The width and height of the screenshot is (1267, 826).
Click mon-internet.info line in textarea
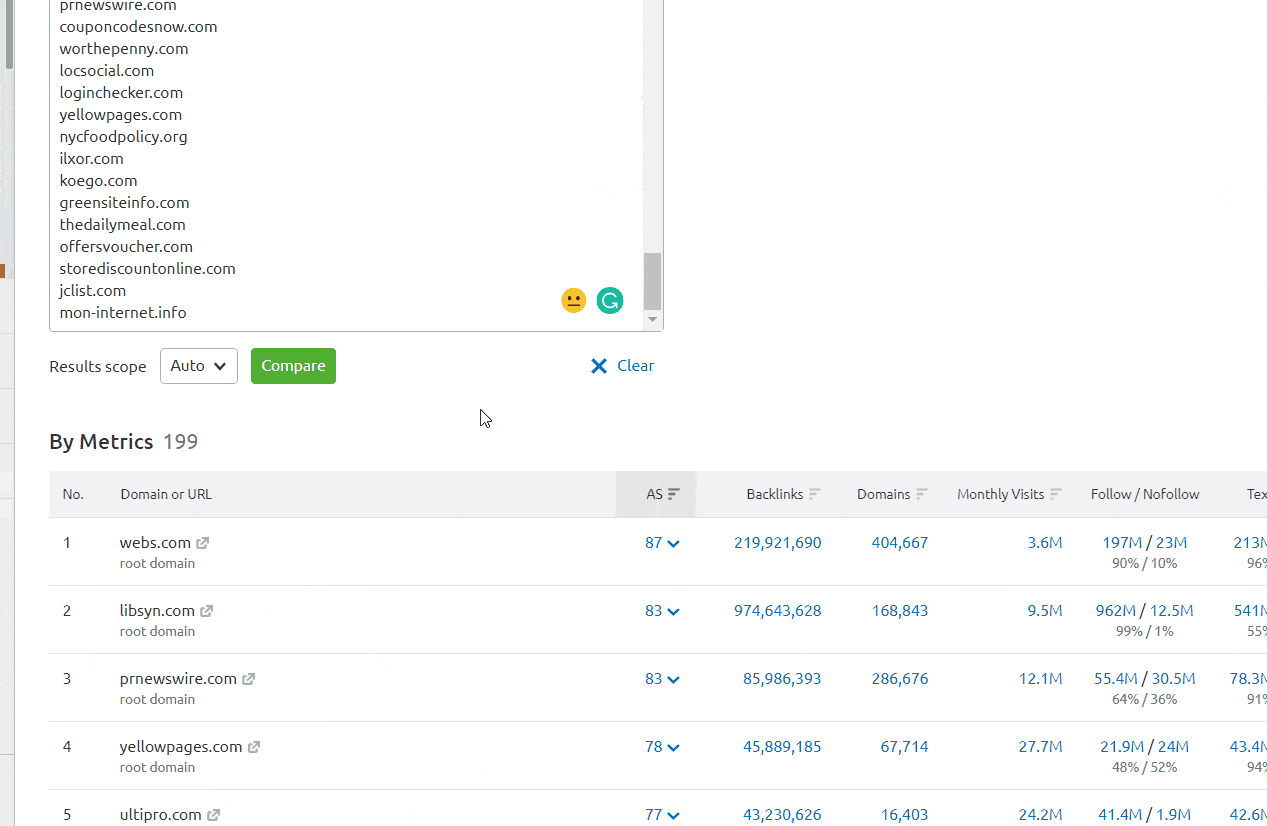pyautogui.click(x=123, y=313)
